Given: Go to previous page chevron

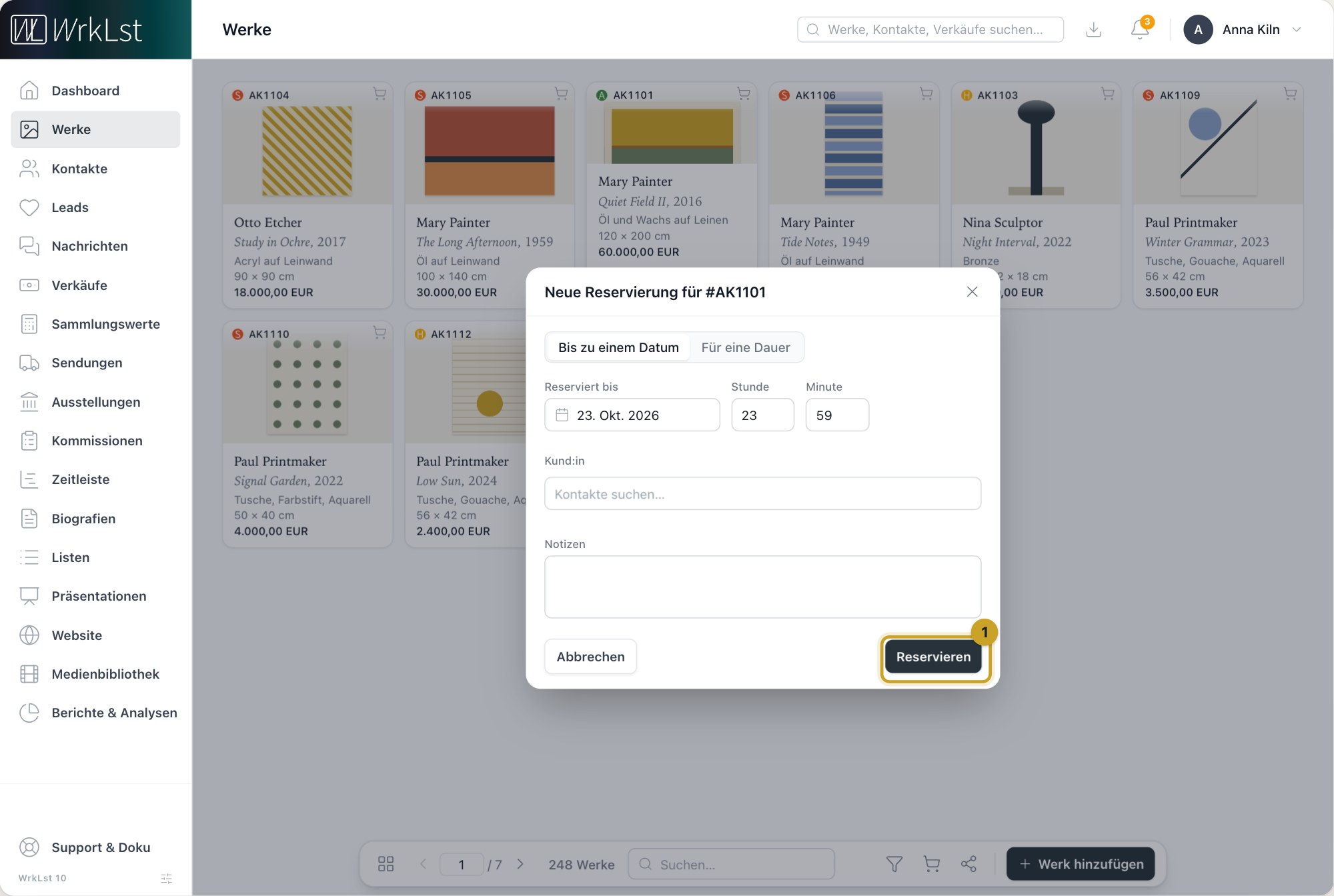Looking at the screenshot, I should [423, 864].
